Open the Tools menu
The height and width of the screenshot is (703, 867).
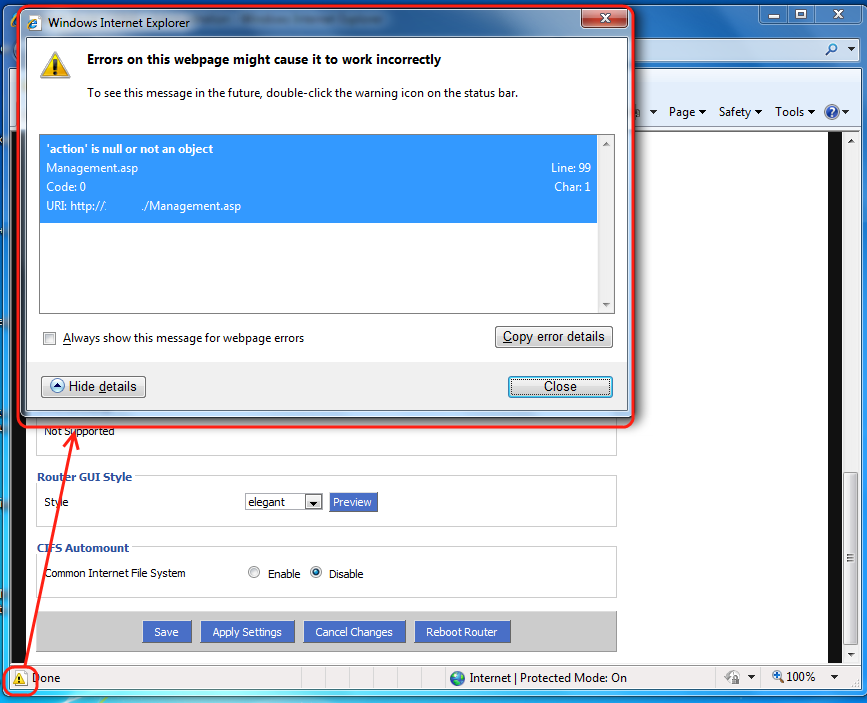pyautogui.click(x=795, y=112)
